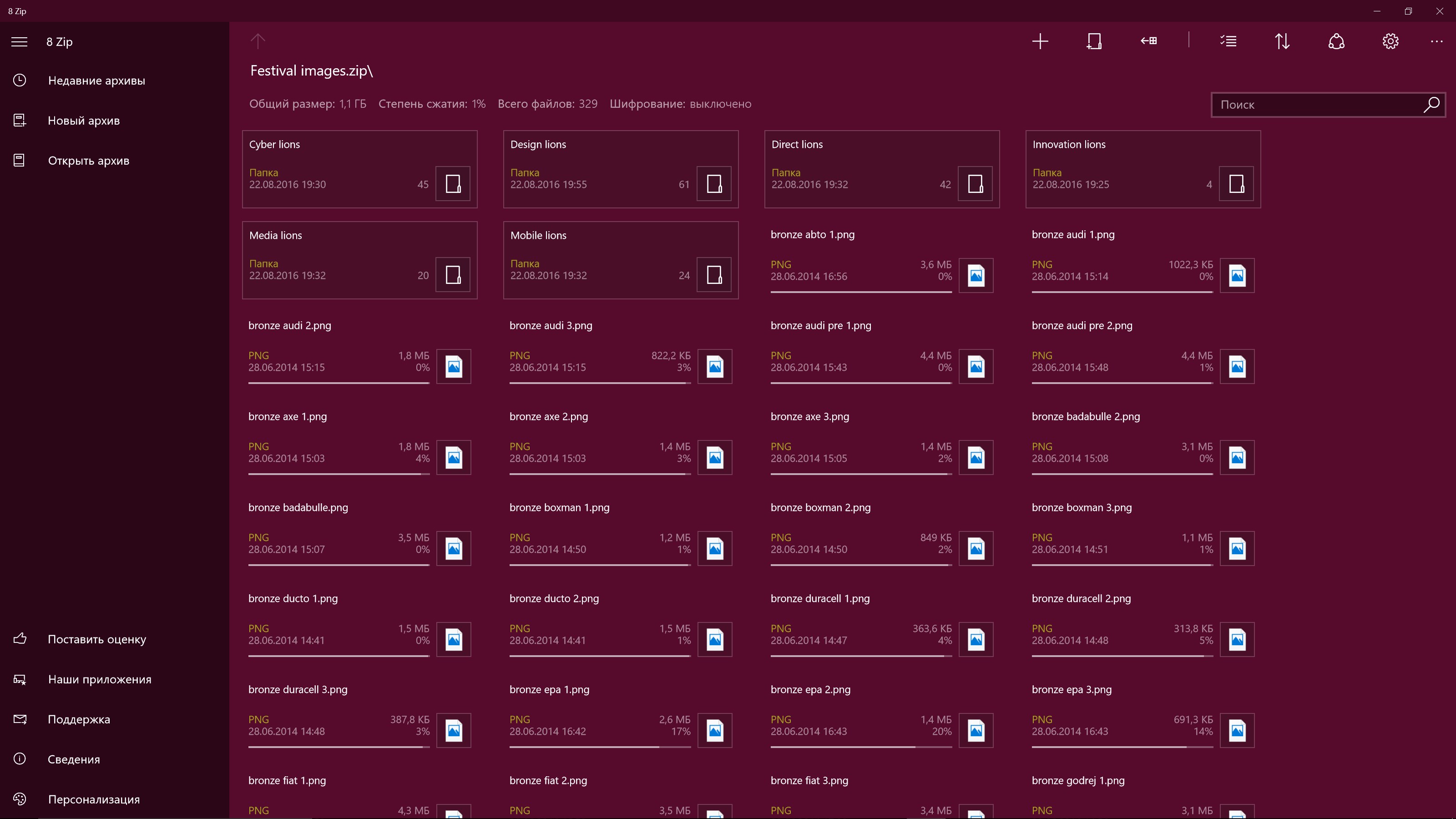Click the extract archive icon in toolbar

click(1094, 41)
